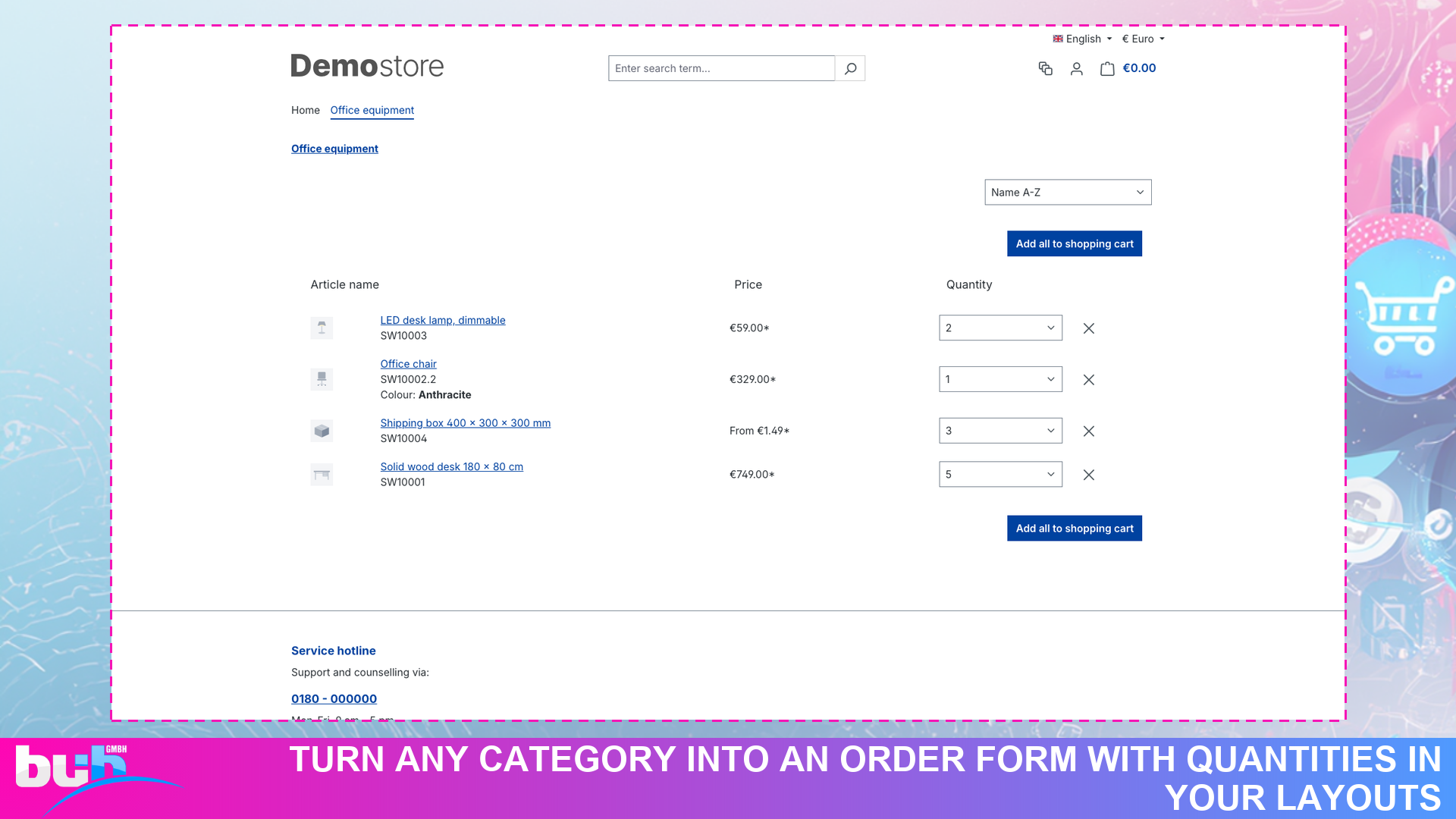The height and width of the screenshot is (819, 1456).
Task: Remove Shipping box row
Action: pyautogui.click(x=1088, y=431)
